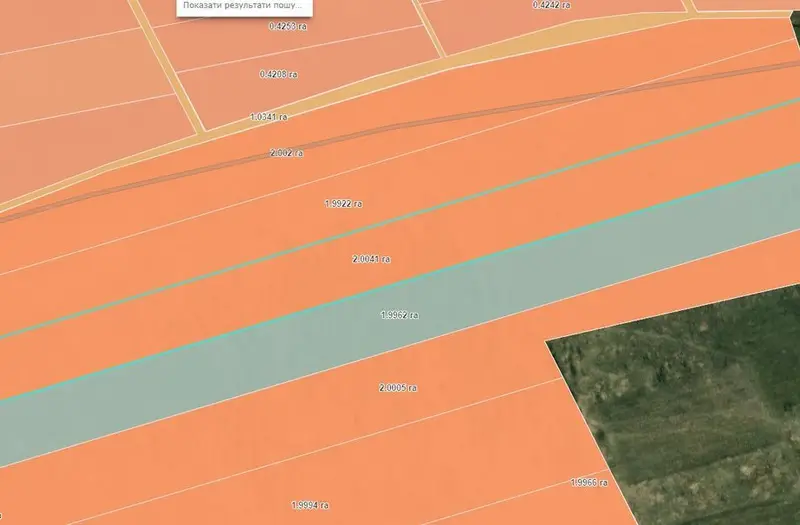800x525 pixels.
Task: Select the parcel labeled 2.0005 га
Action: click(x=398, y=388)
